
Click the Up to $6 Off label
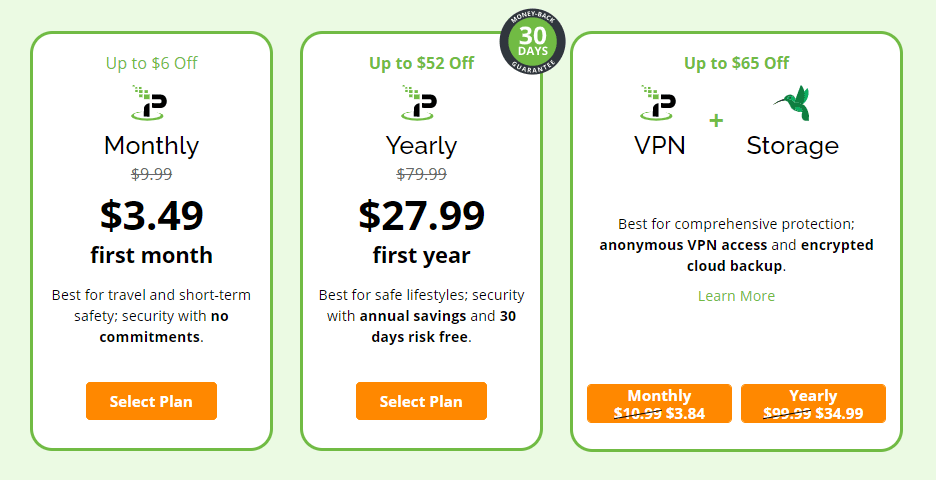(x=152, y=63)
